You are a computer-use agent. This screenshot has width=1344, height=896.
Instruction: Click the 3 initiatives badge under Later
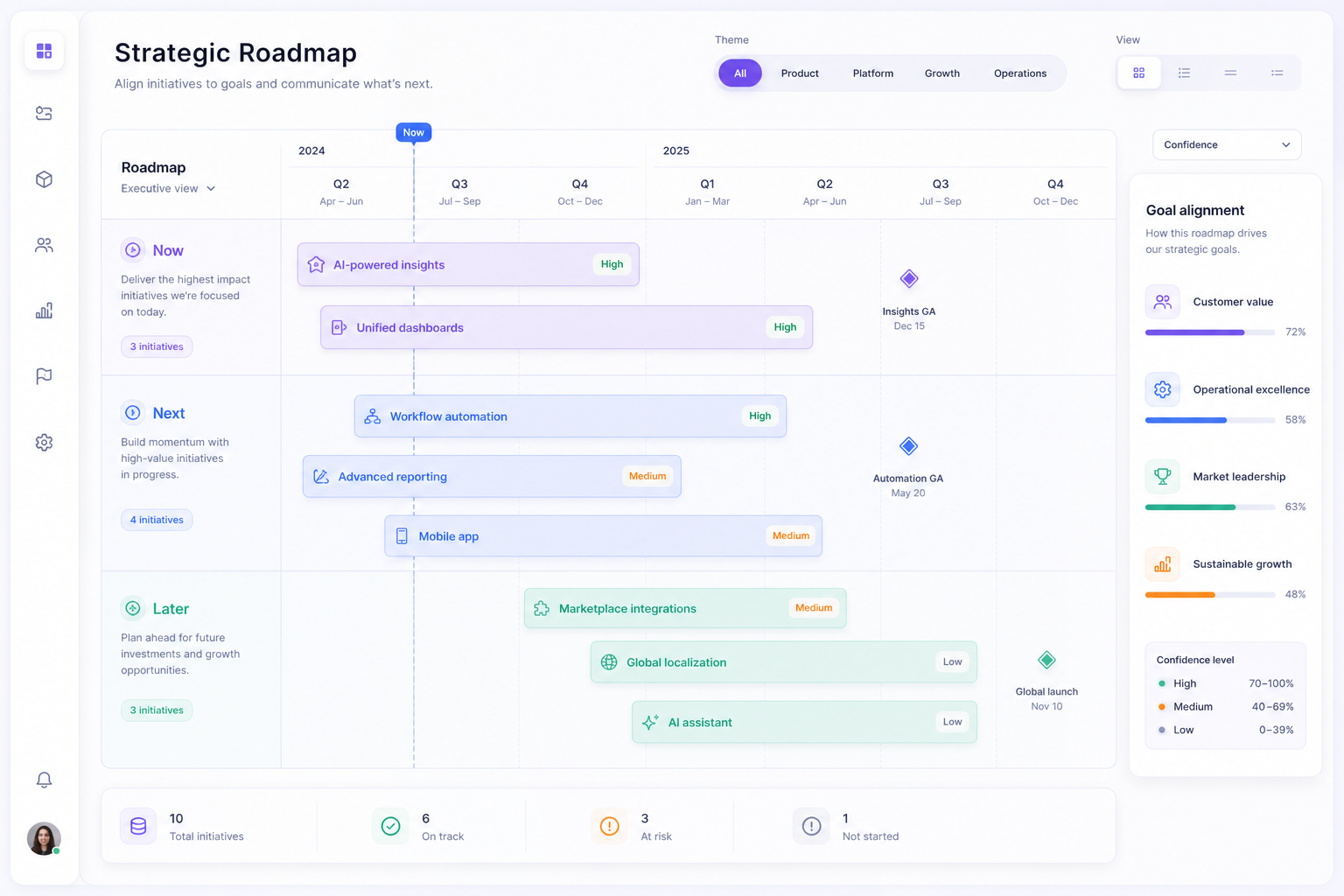[x=157, y=710]
